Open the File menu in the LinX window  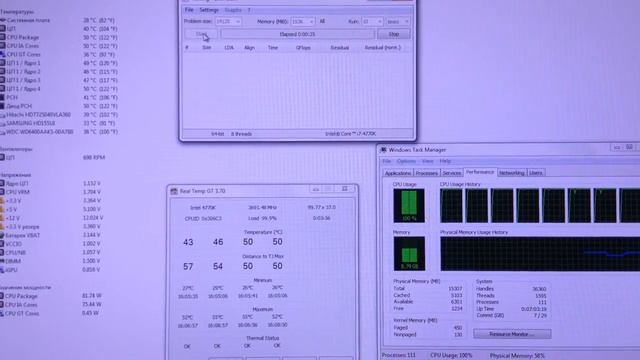point(189,10)
